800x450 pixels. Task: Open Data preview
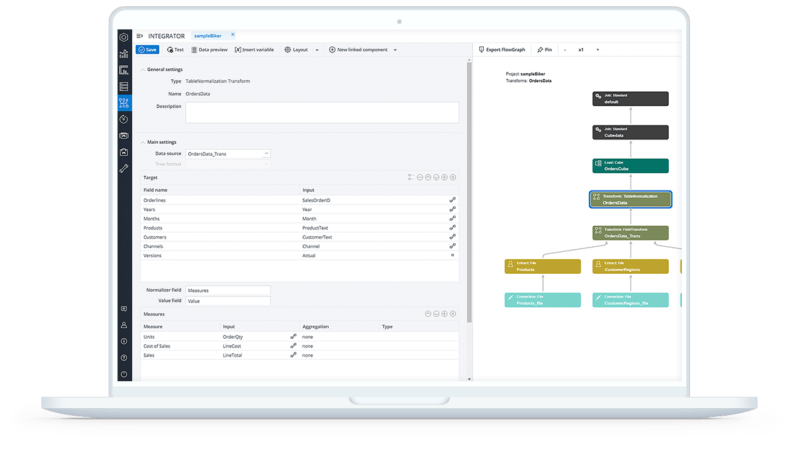(210, 49)
